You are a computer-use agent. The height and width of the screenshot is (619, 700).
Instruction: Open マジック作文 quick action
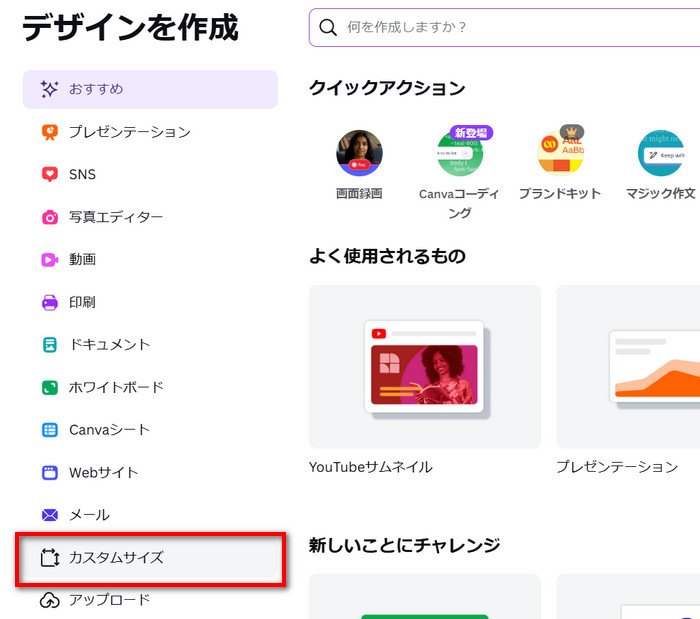(660, 153)
